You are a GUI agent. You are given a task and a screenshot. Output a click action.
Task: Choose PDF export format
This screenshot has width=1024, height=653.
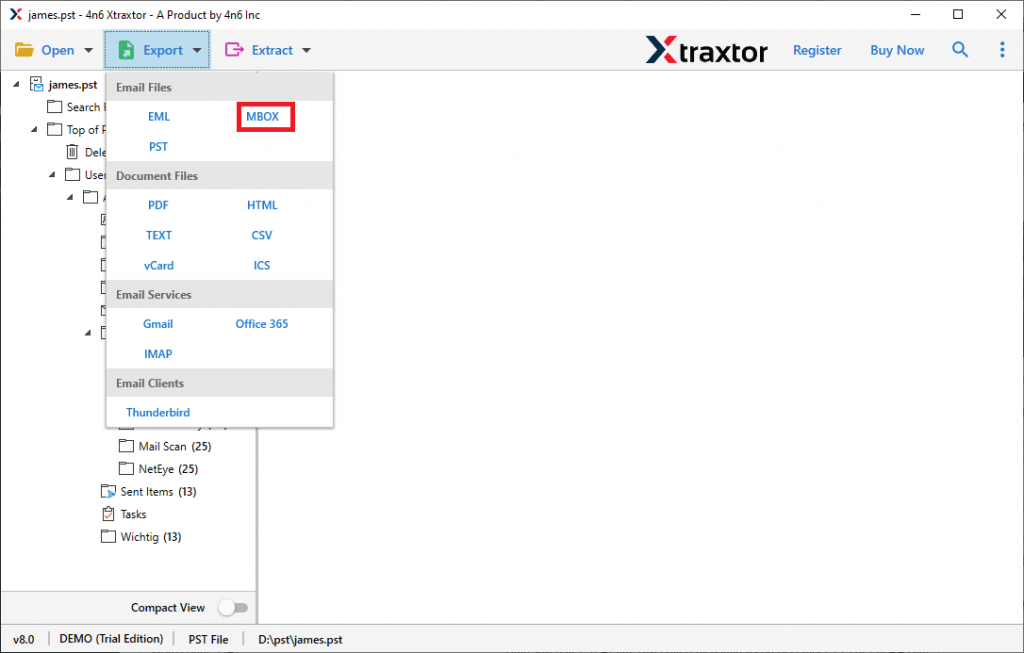[x=158, y=205]
